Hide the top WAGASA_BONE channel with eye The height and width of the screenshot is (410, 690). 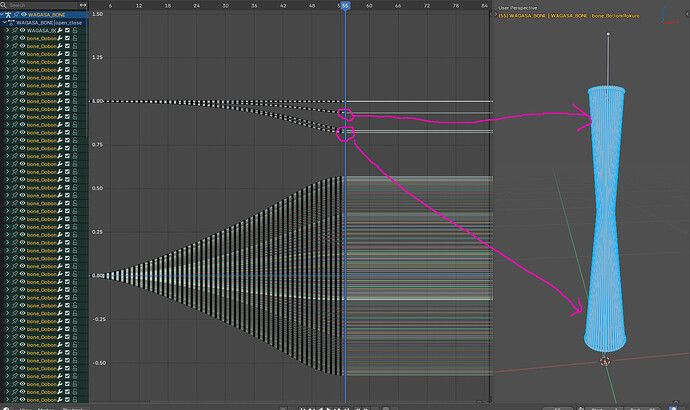click(x=24, y=15)
